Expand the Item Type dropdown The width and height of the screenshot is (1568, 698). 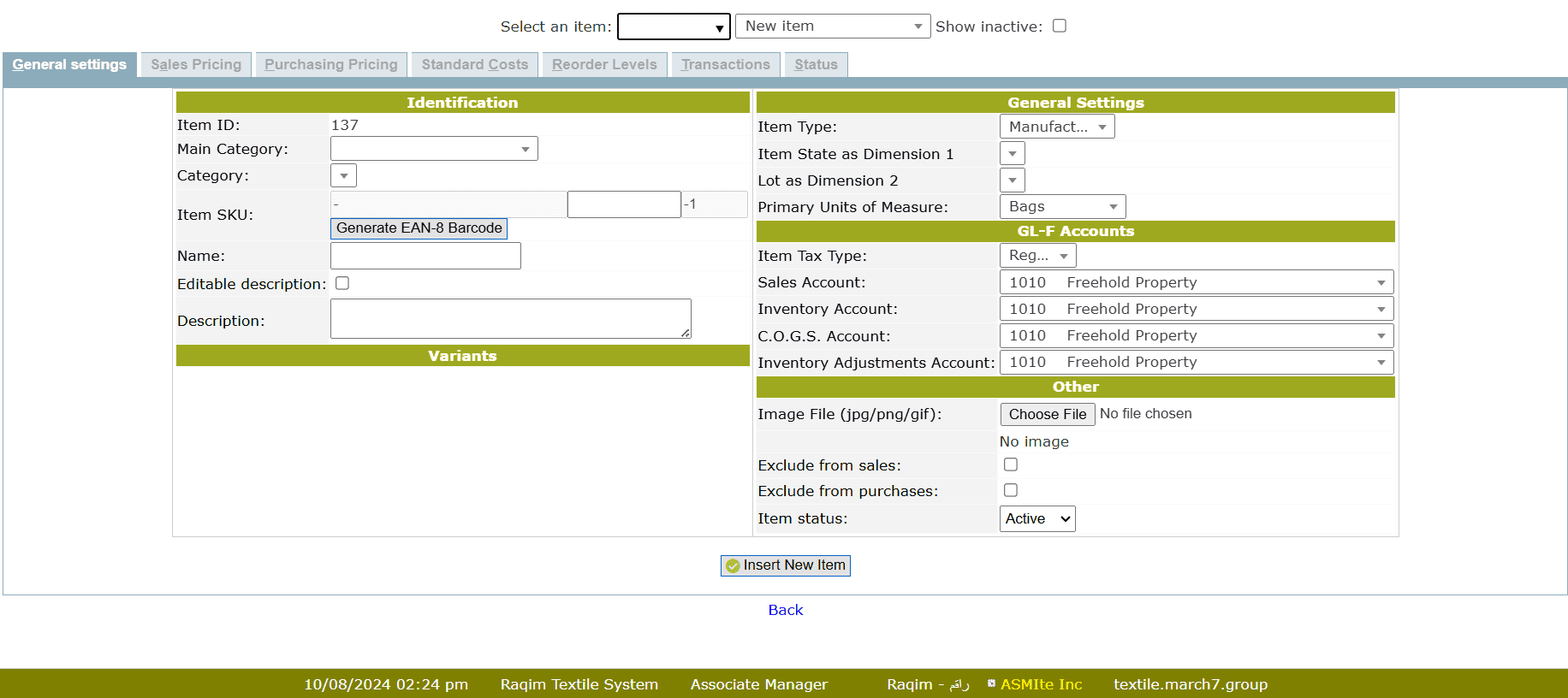coord(1057,127)
